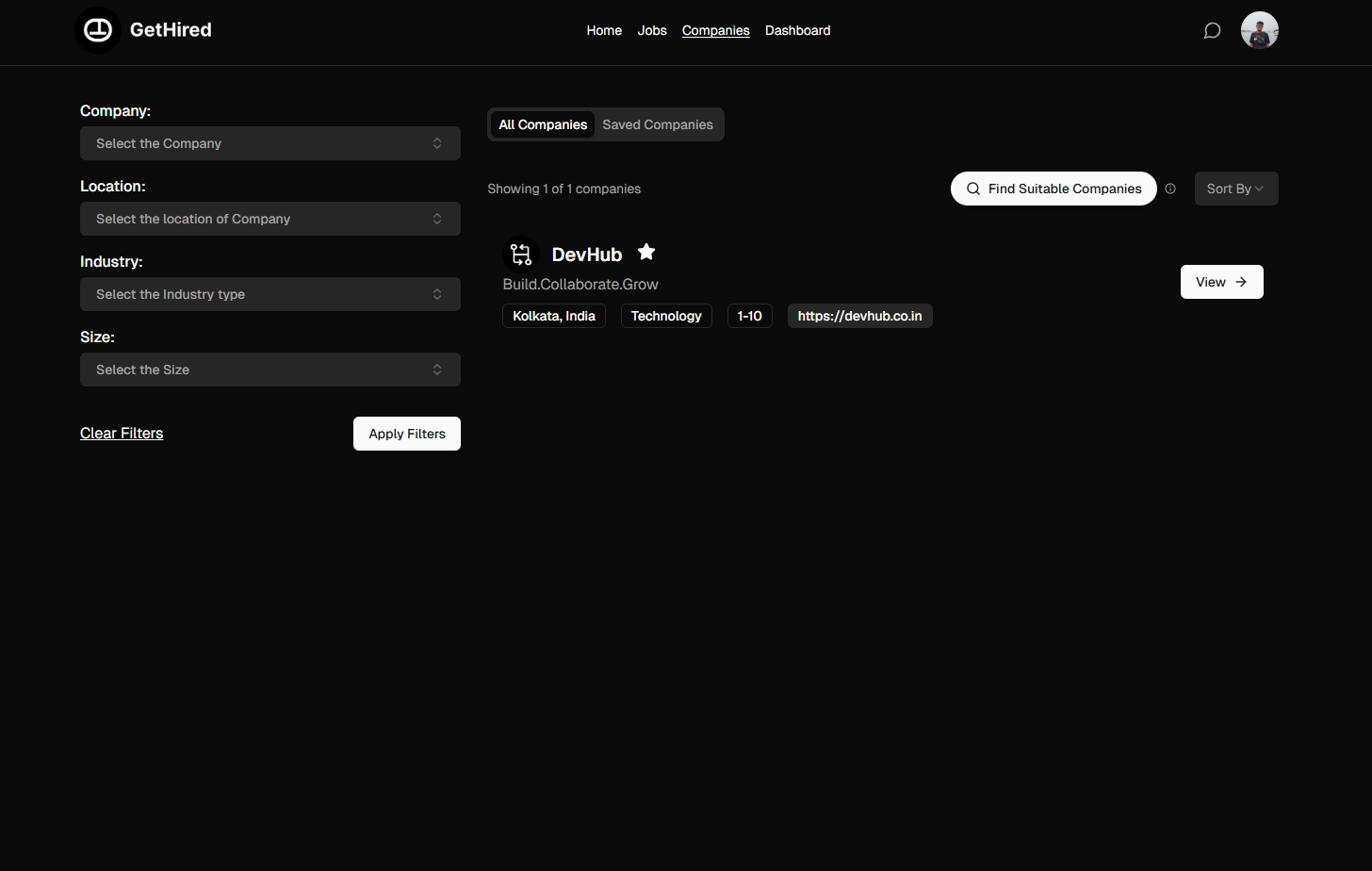Expand the location of Company dropdown
This screenshot has width=1372, height=871.
coord(270,219)
